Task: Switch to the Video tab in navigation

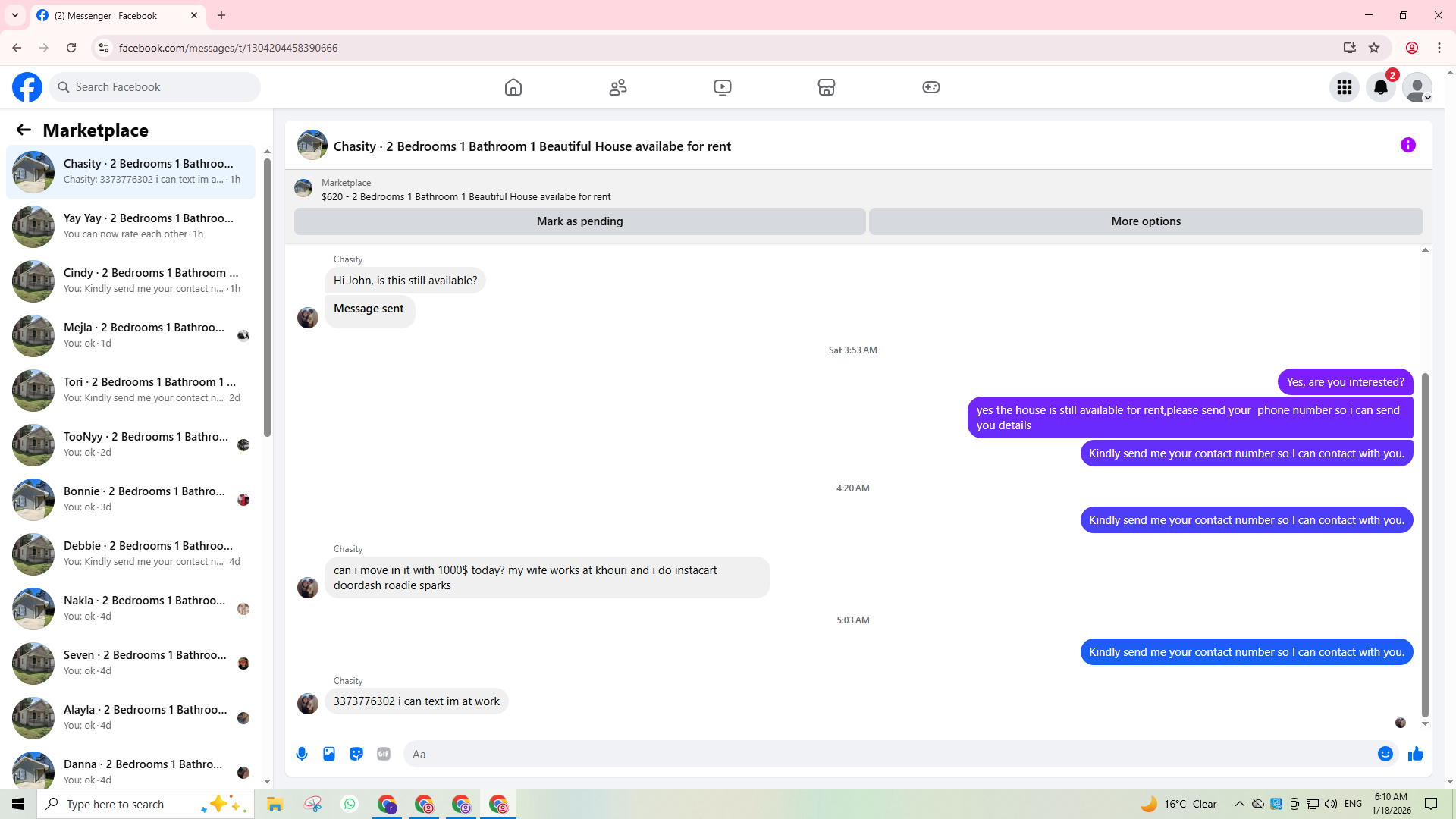Action: click(x=722, y=87)
